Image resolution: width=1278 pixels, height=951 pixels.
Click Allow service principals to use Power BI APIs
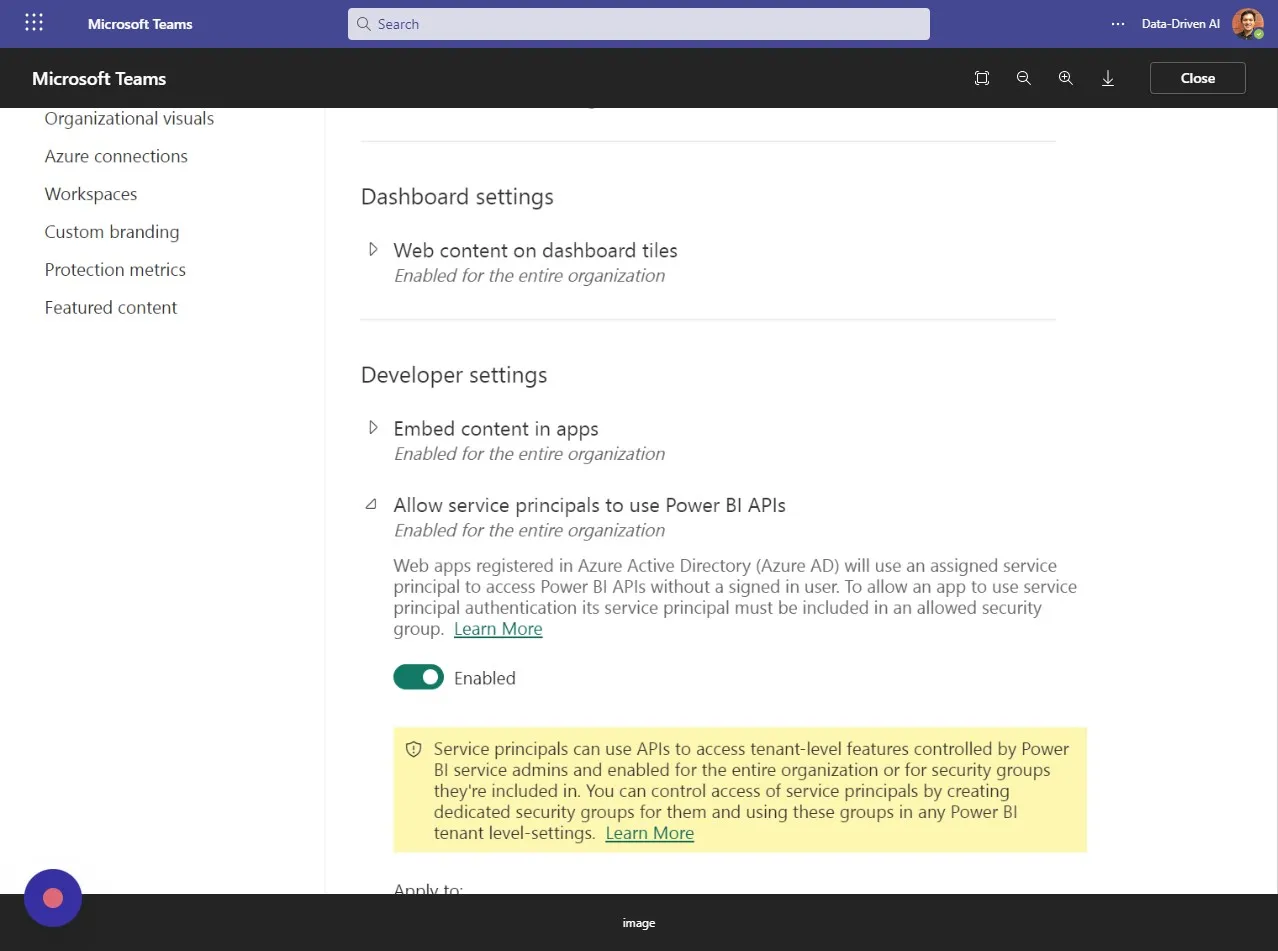[590, 505]
